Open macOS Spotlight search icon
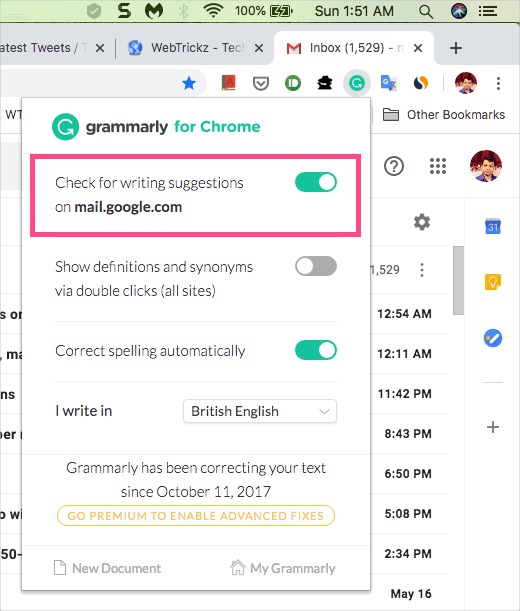 [426, 12]
